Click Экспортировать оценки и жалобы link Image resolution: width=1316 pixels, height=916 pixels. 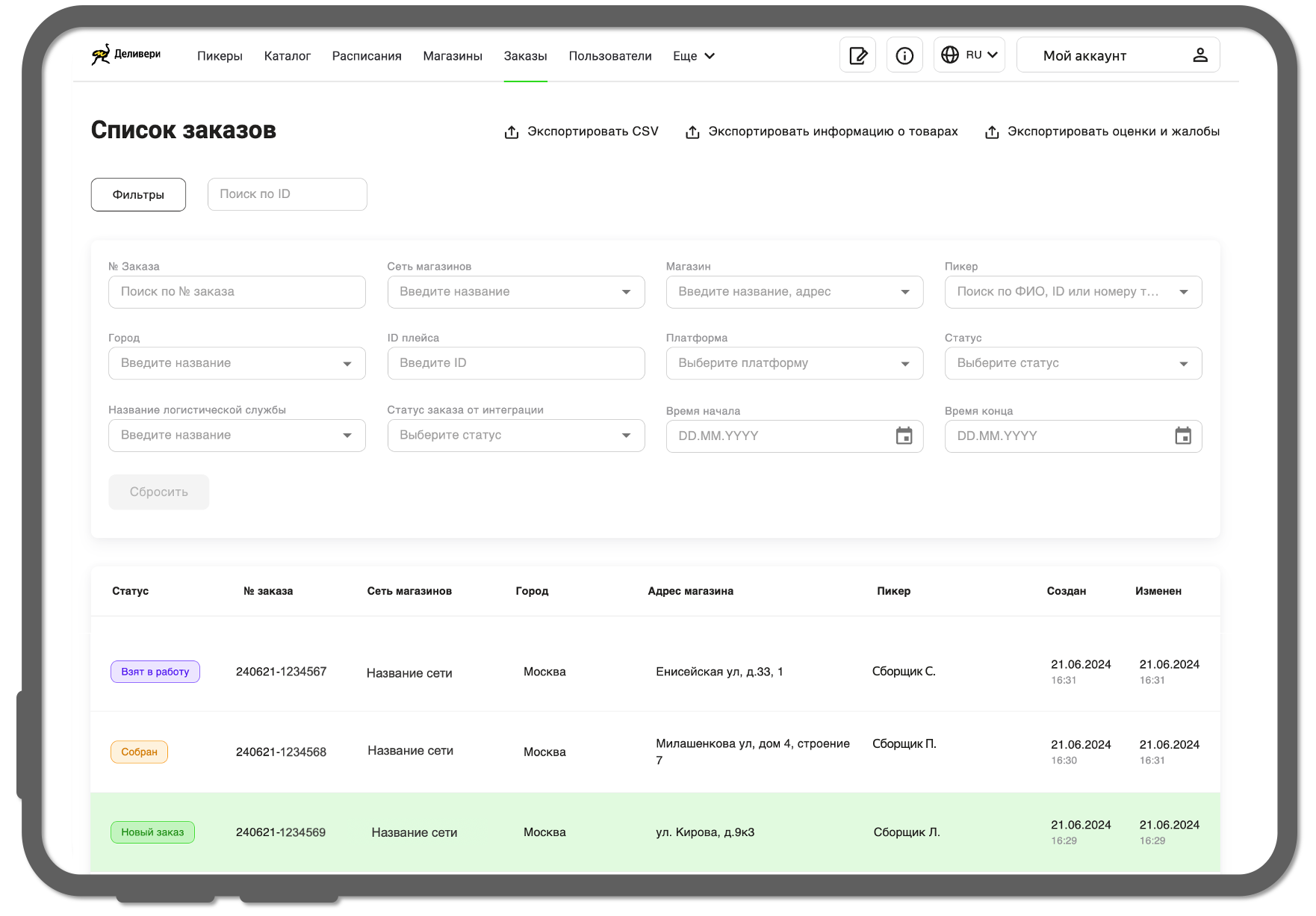(x=1113, y=131)
